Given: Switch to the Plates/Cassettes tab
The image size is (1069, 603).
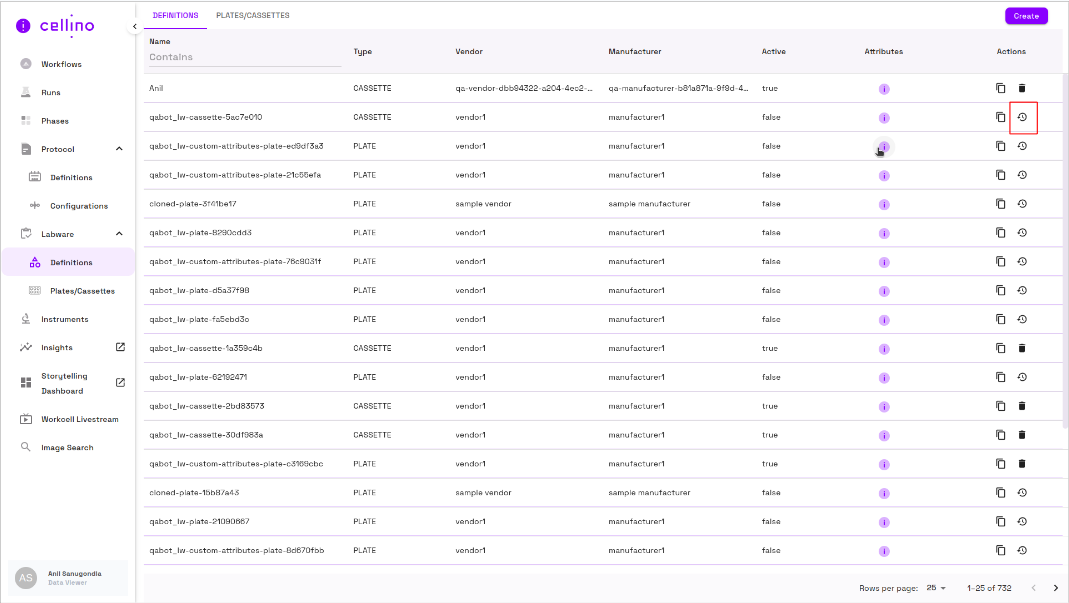Looking at the screenshot, I should [x=253, y=16].
